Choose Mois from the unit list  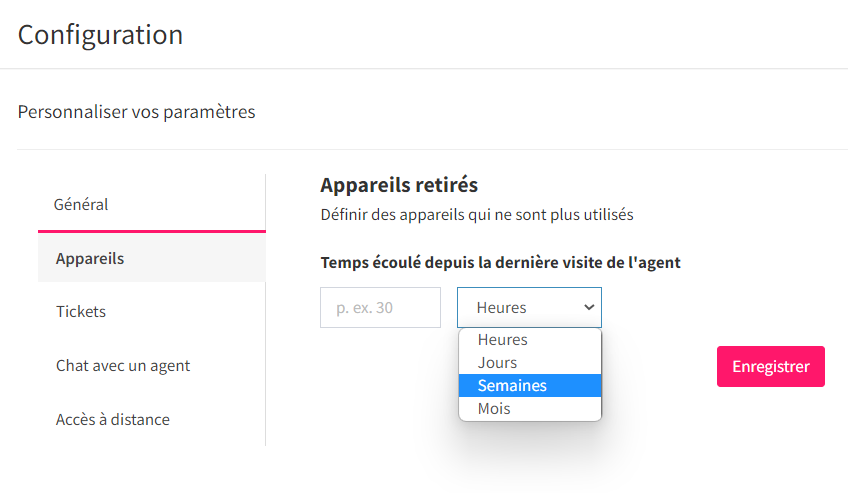point(529,409)
